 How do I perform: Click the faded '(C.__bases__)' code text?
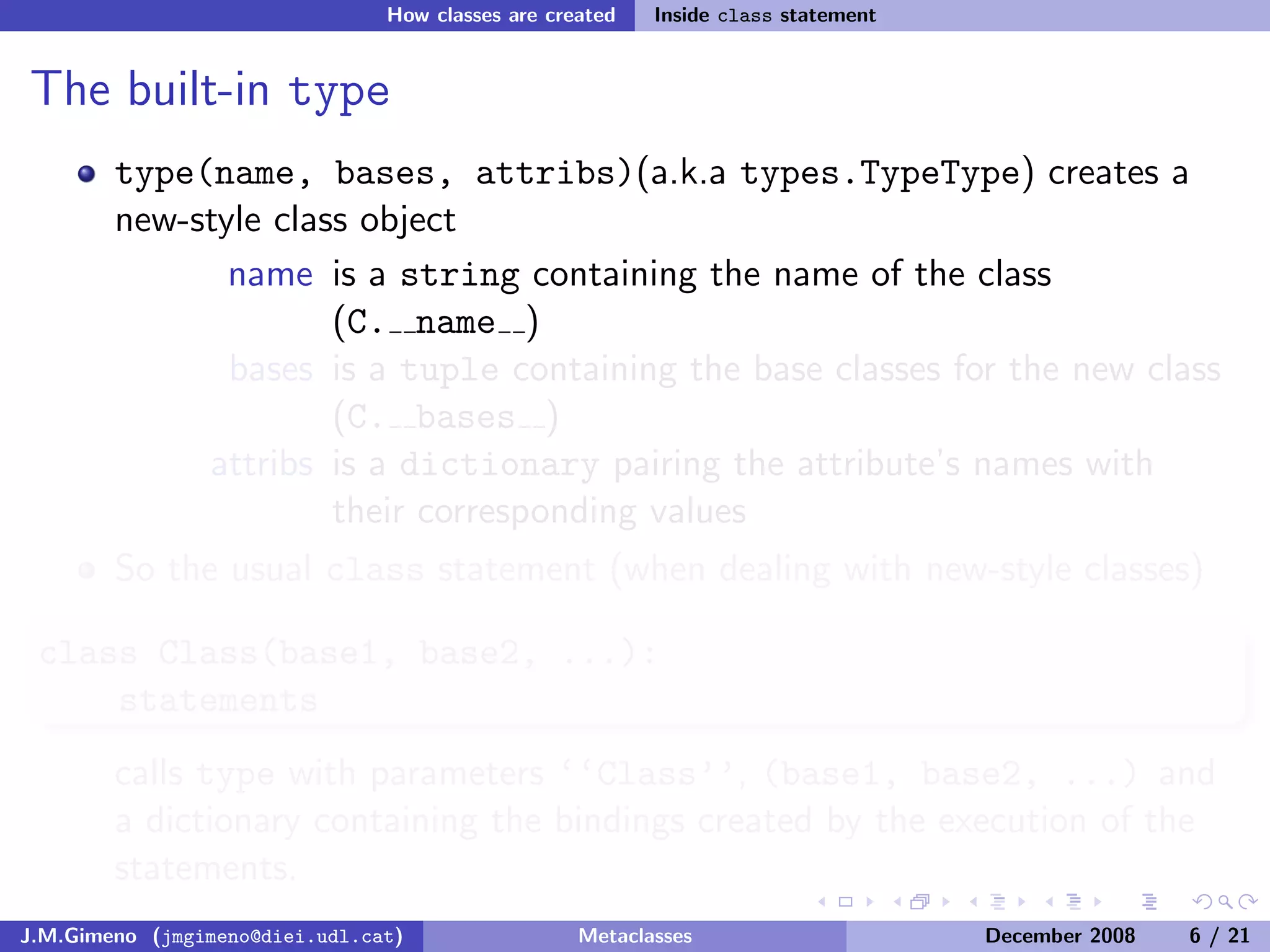[x=445, y=417]
